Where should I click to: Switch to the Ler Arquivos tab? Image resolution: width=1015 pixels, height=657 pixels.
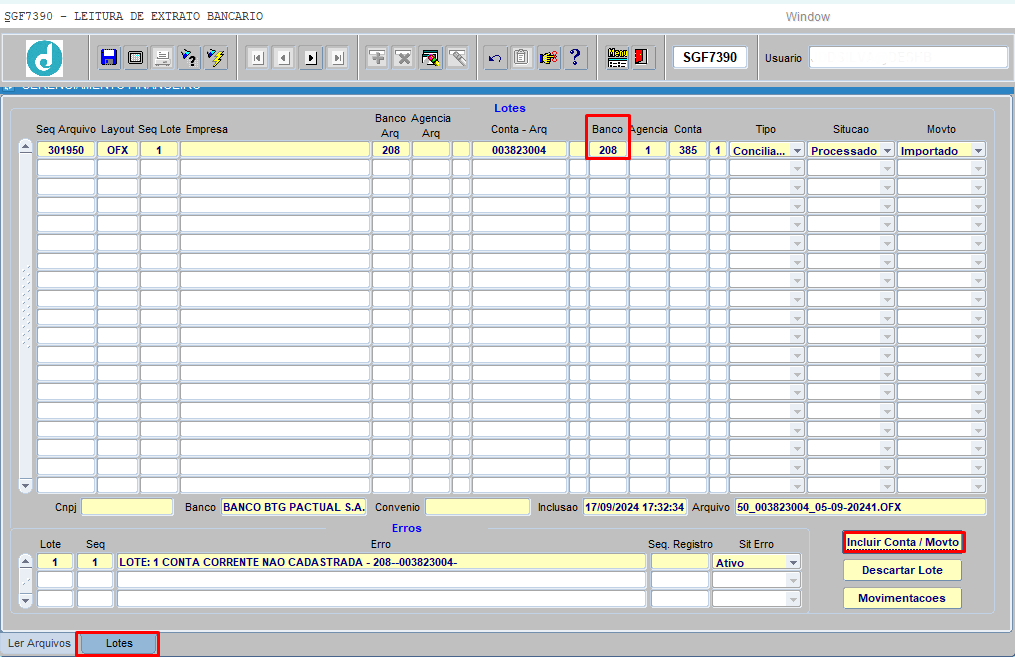coord(39,643)
